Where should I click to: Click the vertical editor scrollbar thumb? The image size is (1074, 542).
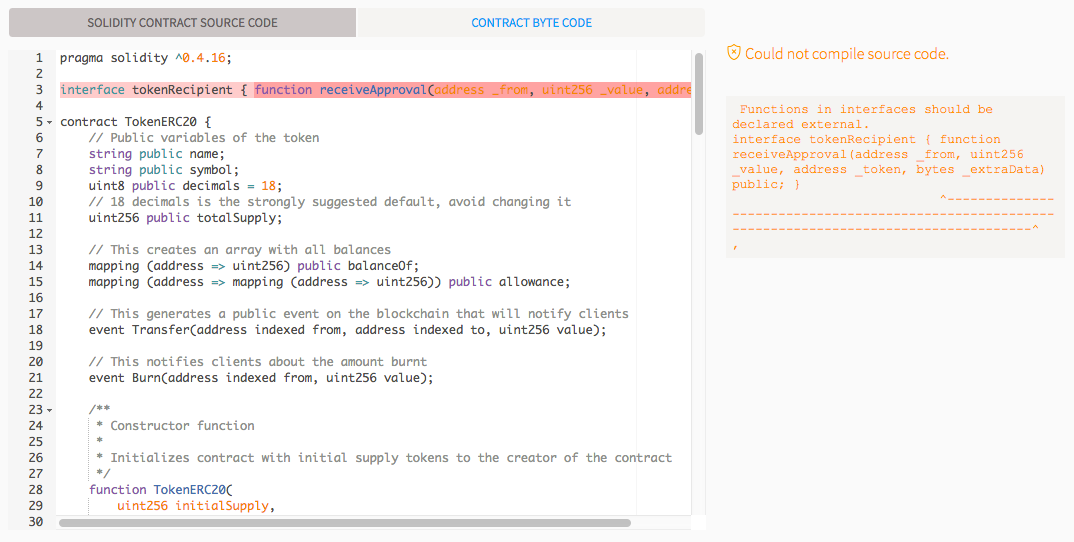(699, 93)
